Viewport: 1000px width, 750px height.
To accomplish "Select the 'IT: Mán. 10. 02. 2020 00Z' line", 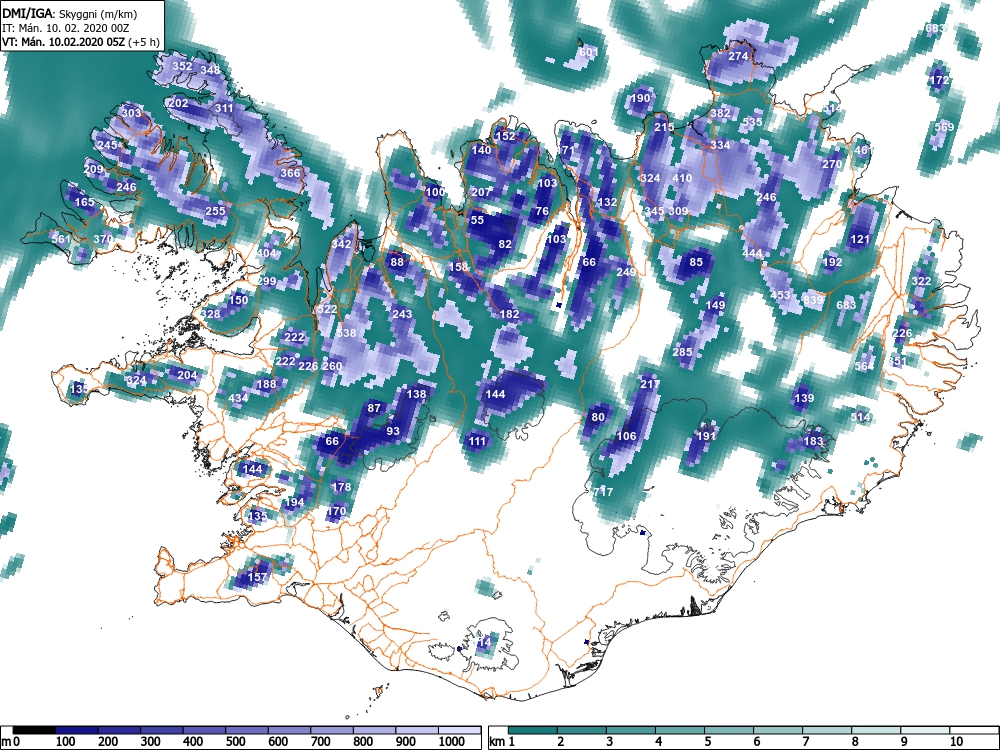I will click(x=66, y=28).
